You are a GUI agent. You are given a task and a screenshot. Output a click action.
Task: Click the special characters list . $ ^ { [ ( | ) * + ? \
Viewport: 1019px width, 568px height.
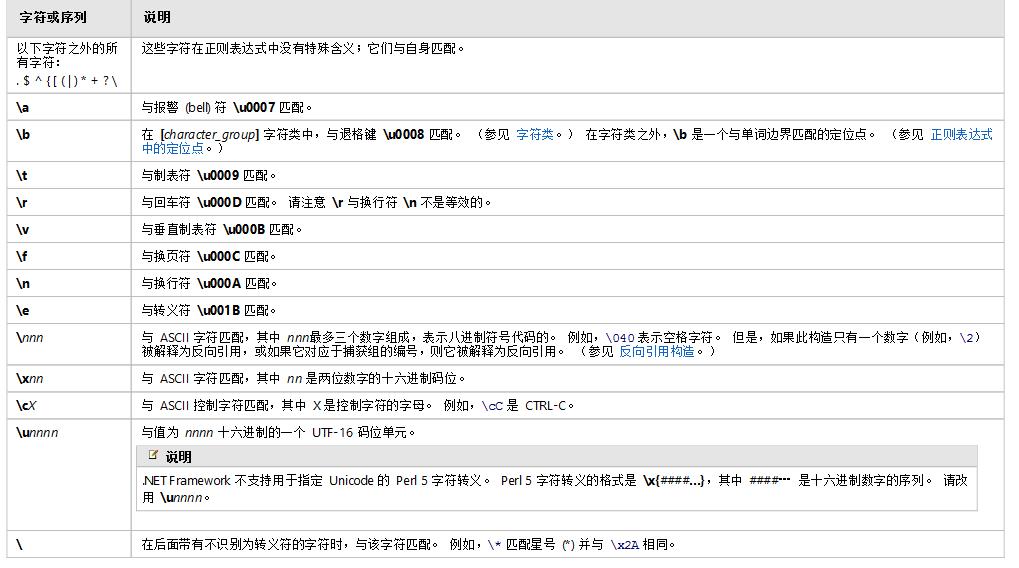(67, 81)
